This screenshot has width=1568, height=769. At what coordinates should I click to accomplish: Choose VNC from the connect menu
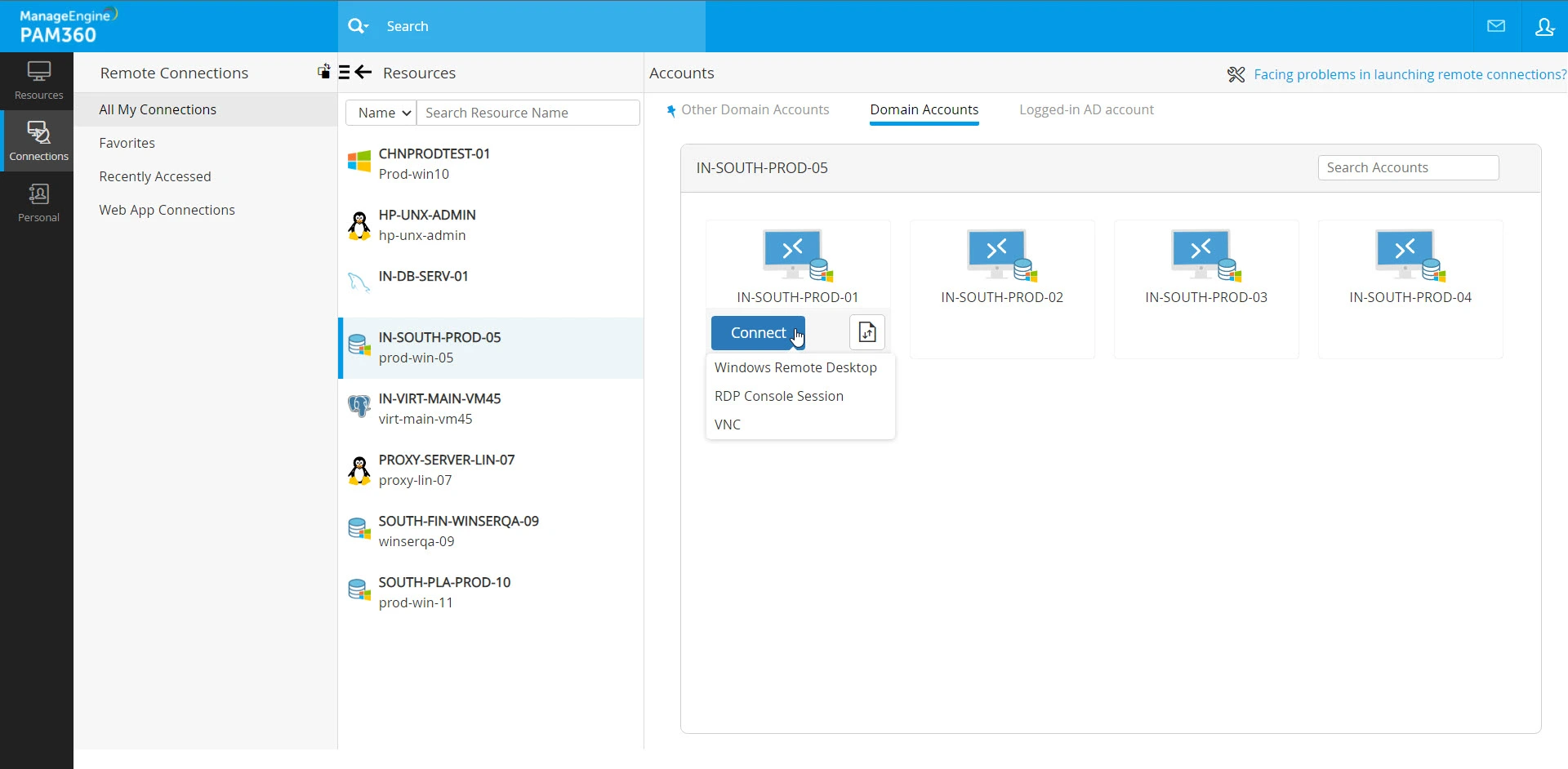pyautogui.click(x=728, y=425)
